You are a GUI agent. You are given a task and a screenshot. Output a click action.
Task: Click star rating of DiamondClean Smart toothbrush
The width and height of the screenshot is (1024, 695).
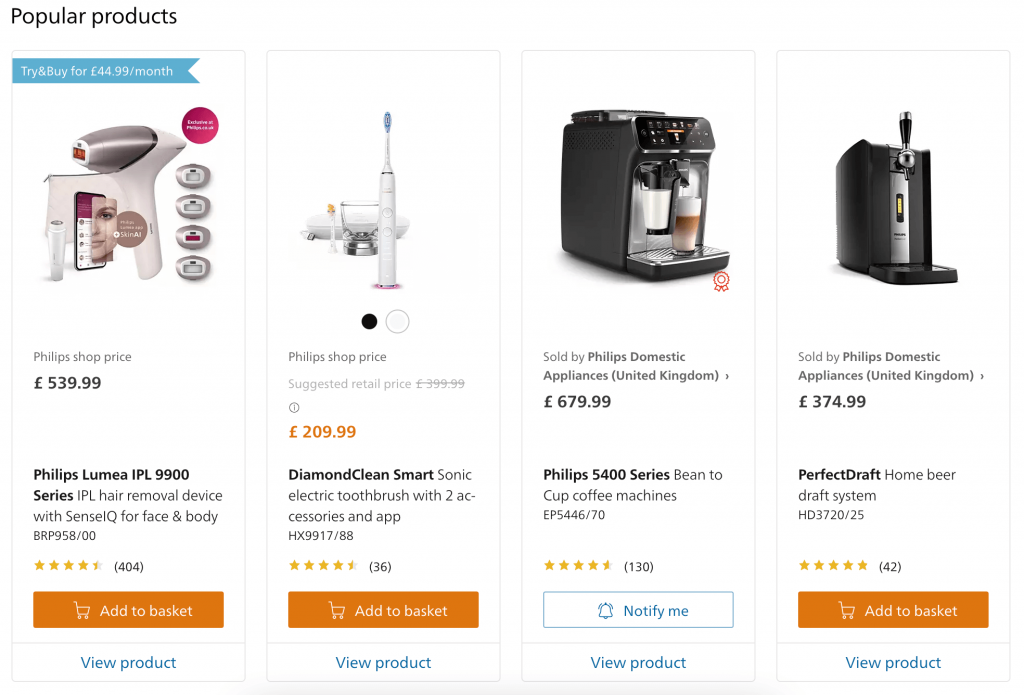click(x=324, y=566)
